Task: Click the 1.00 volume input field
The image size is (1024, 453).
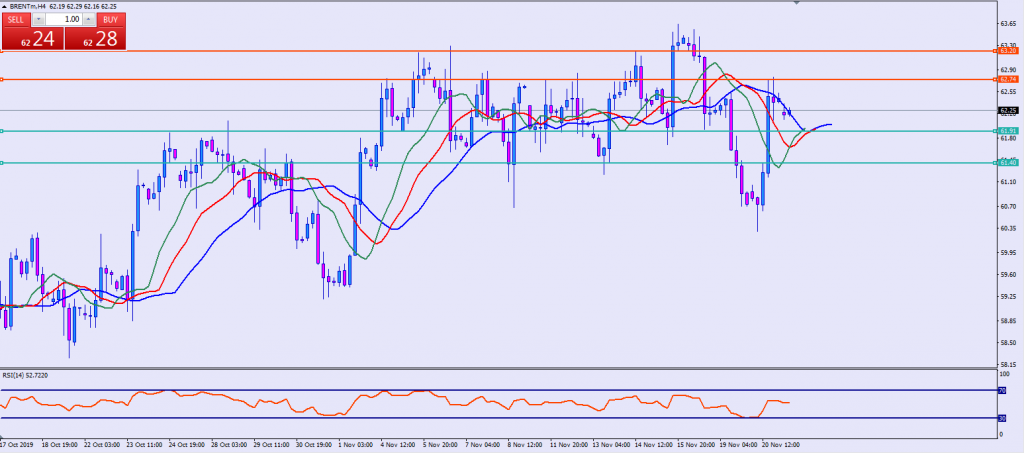Action: tap(65, 19)
